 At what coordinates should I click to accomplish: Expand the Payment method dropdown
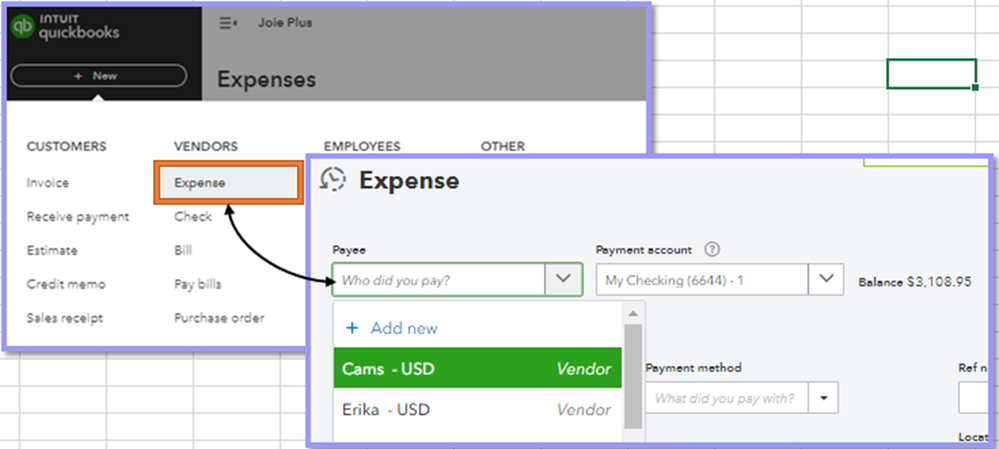click(x=823, y=398)
